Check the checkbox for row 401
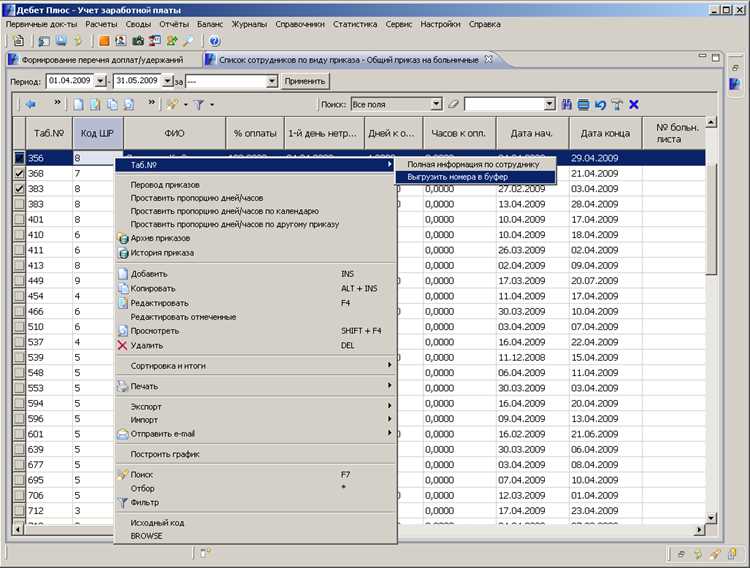The image size is (750, 568). pos(19,220)
